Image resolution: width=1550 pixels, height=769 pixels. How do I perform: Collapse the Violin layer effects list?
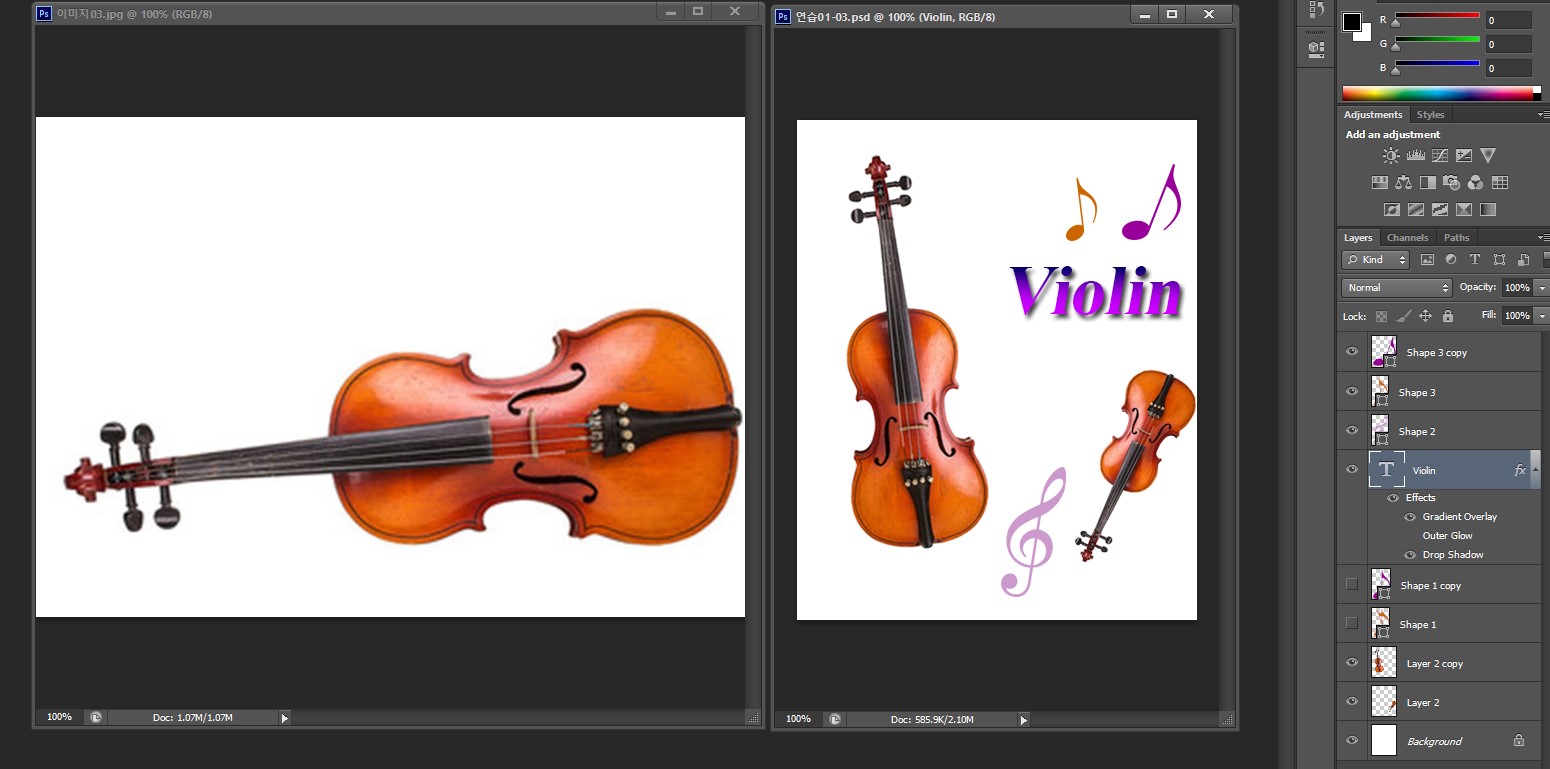click(1536, 470)
